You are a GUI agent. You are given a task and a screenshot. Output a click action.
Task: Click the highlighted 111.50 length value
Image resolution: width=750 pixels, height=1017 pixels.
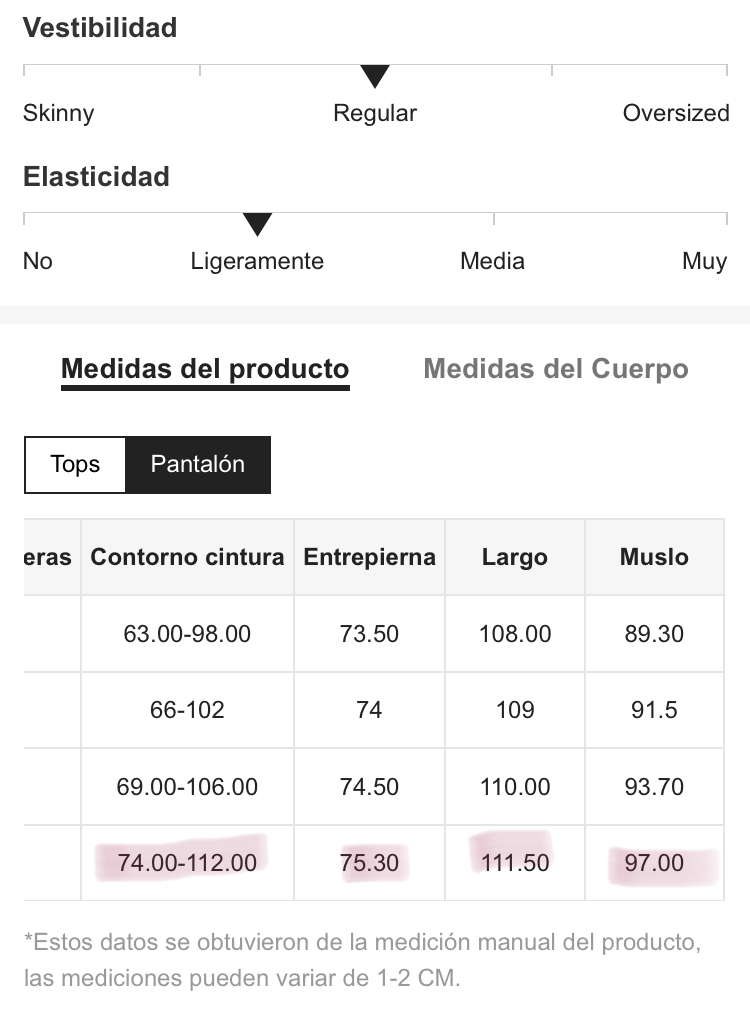coord(515,863)
